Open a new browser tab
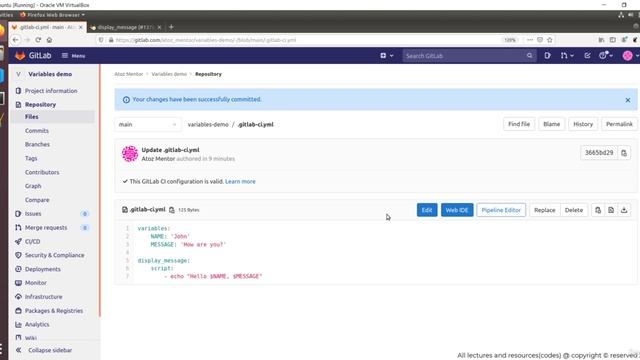Screen dimensions: 640x360 point(171,27)
